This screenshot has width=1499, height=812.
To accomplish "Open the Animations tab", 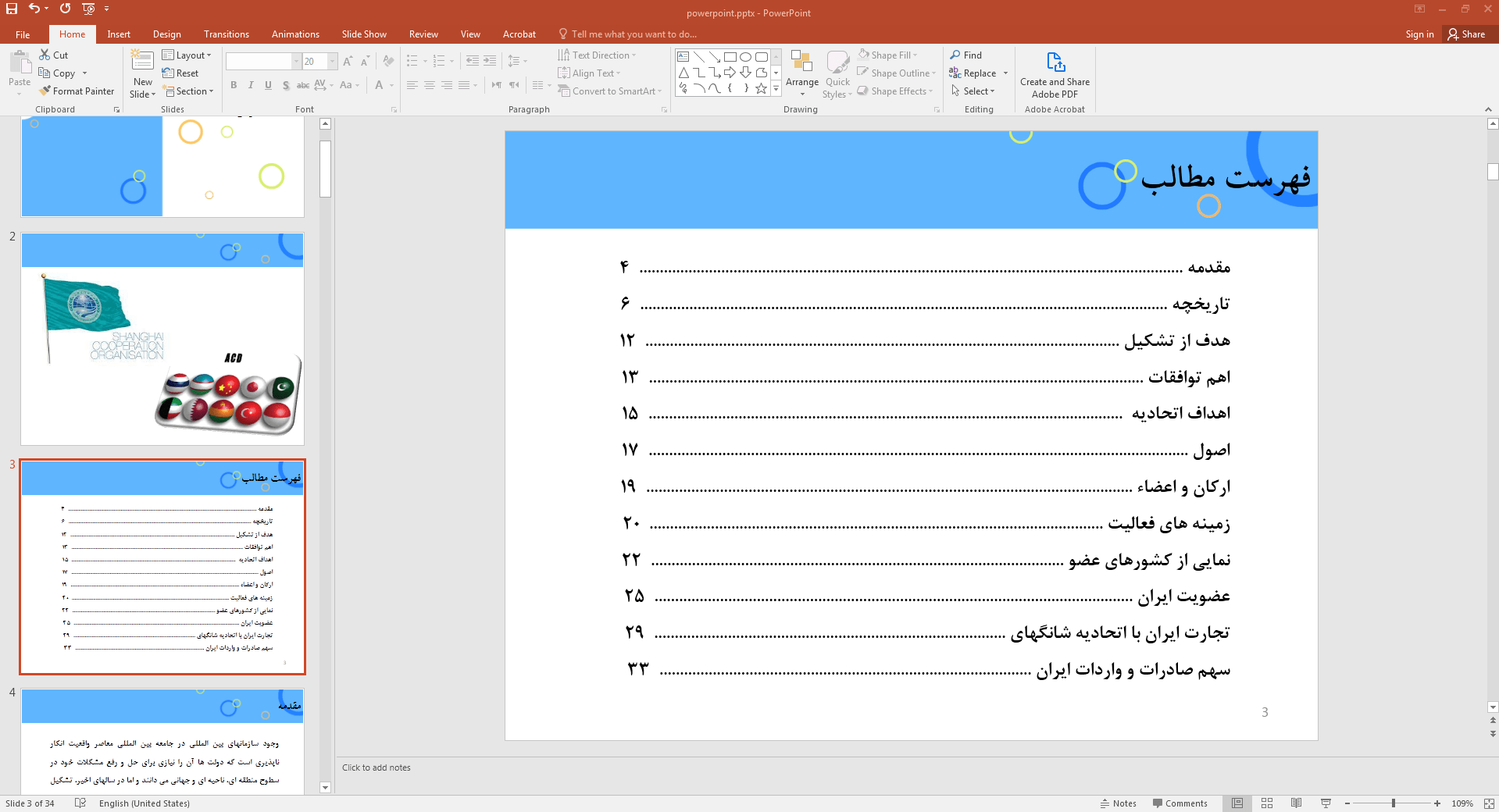I will point(295,34).
